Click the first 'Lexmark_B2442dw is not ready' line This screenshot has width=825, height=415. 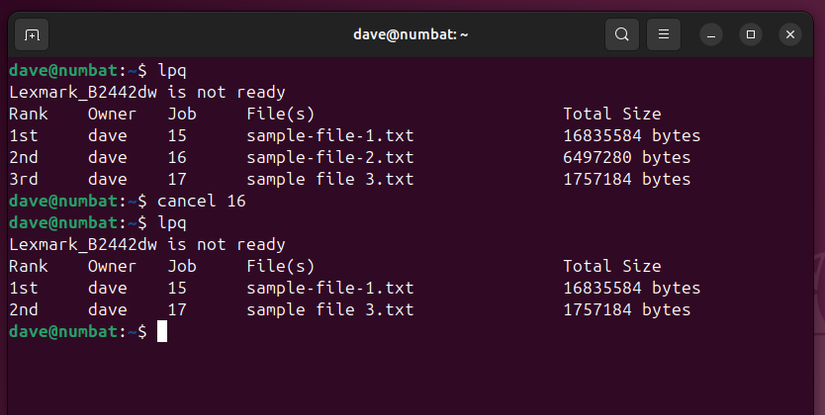tap(147, 92)
